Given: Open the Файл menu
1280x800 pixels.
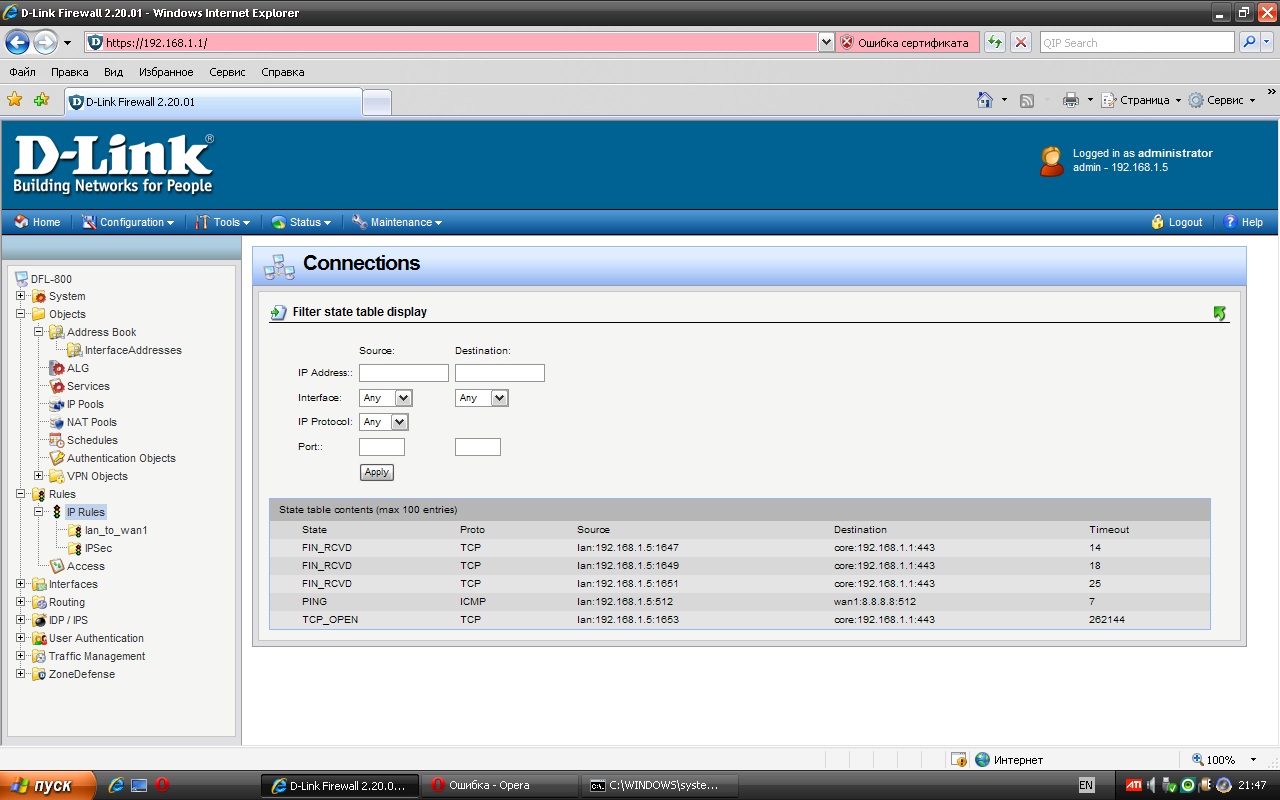Looking at the screenshot, I should pyautogui.click(x=22, y=72).
